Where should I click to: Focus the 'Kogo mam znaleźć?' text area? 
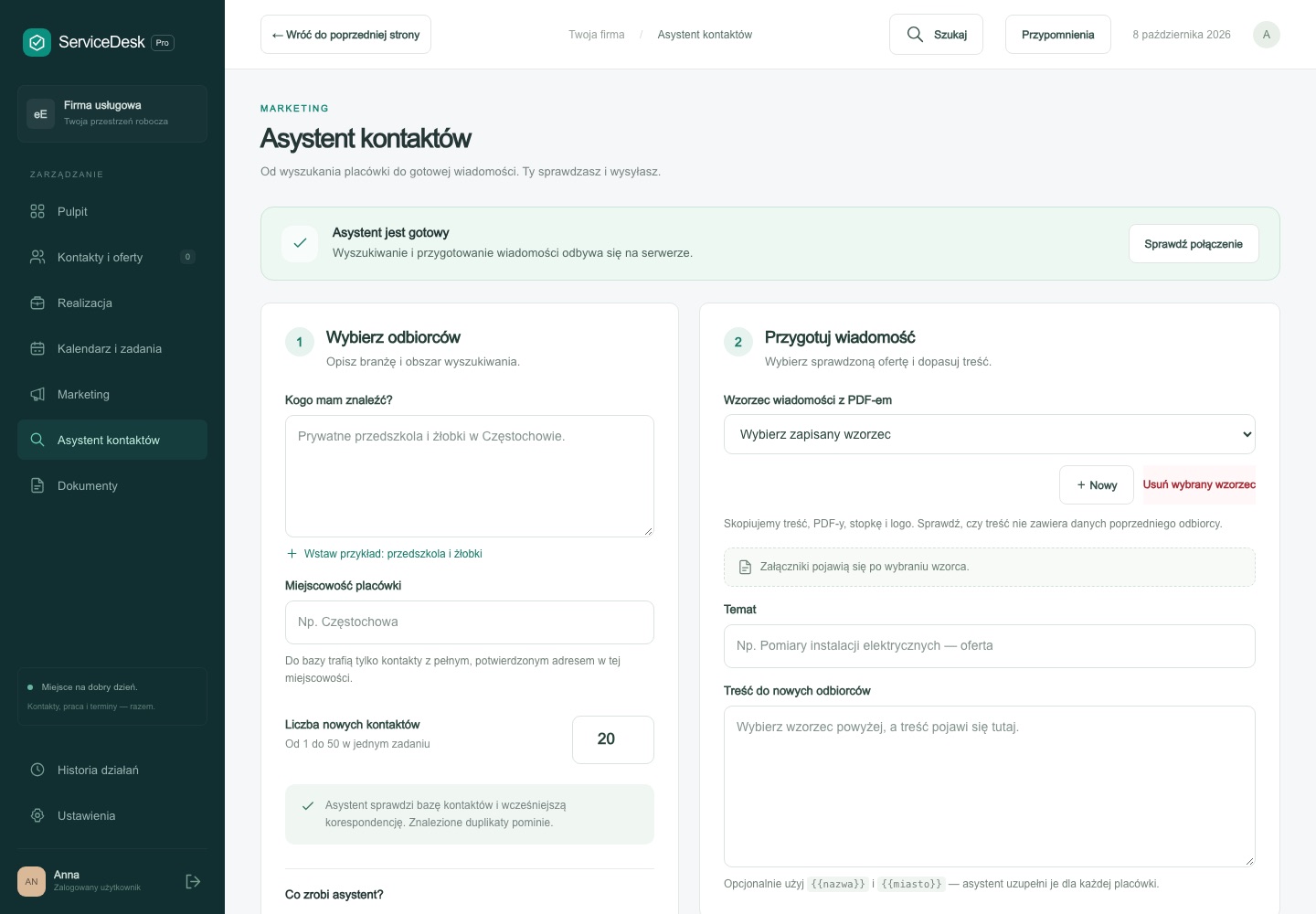[470, 476]
